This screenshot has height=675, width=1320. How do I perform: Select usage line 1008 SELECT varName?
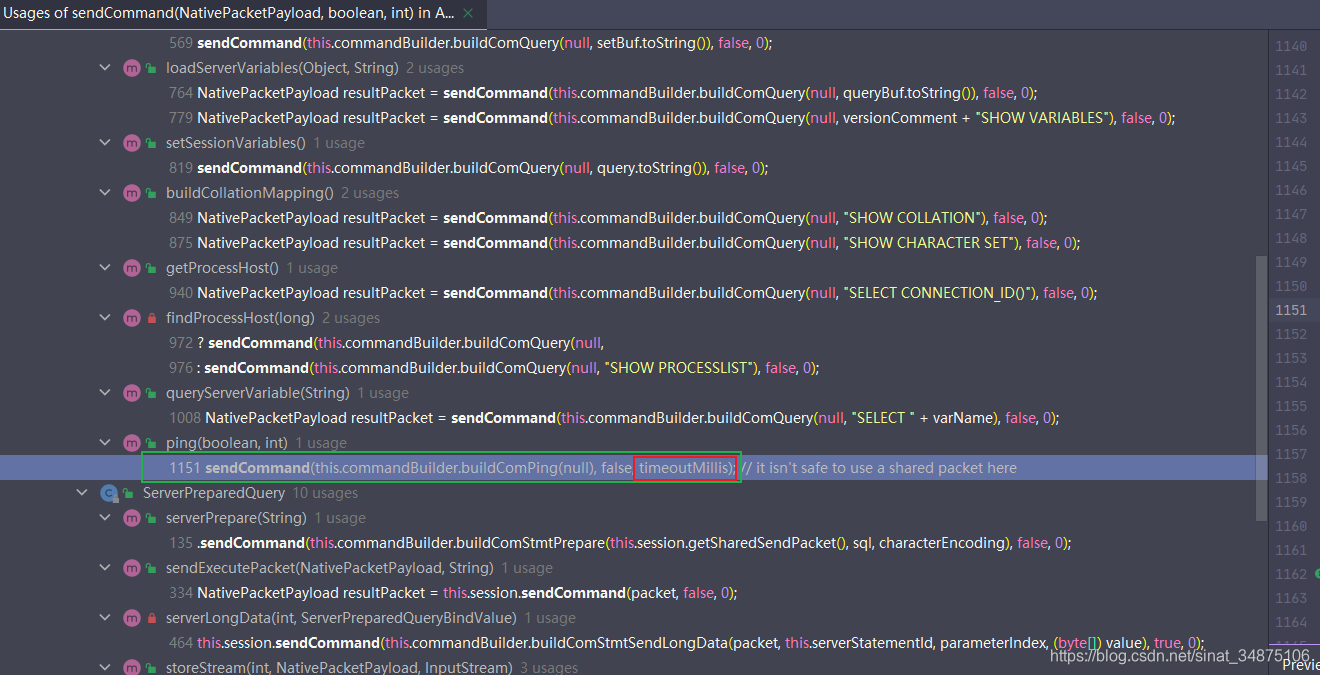coord(614,418)
